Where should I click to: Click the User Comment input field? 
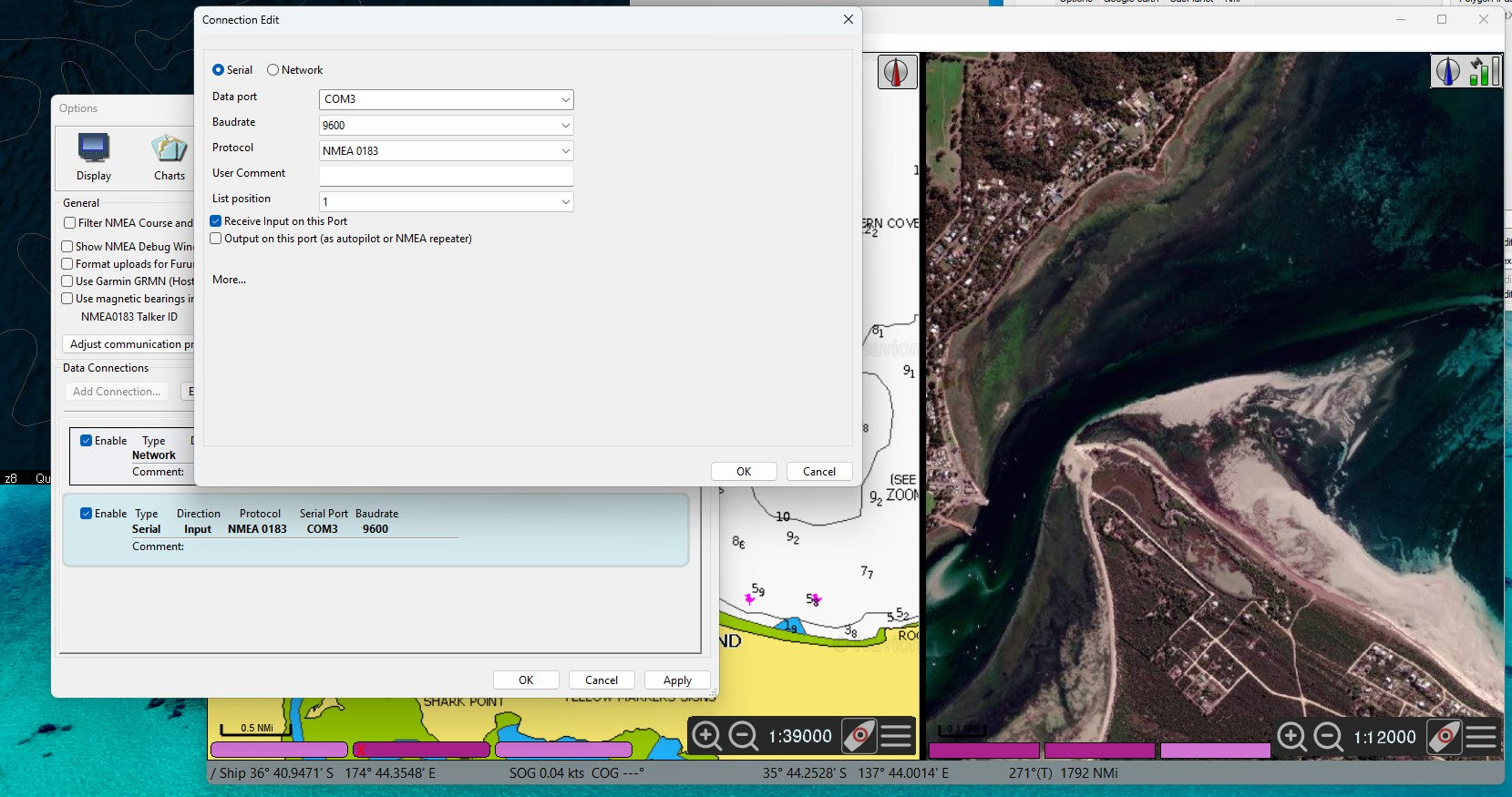click(446, 176)
